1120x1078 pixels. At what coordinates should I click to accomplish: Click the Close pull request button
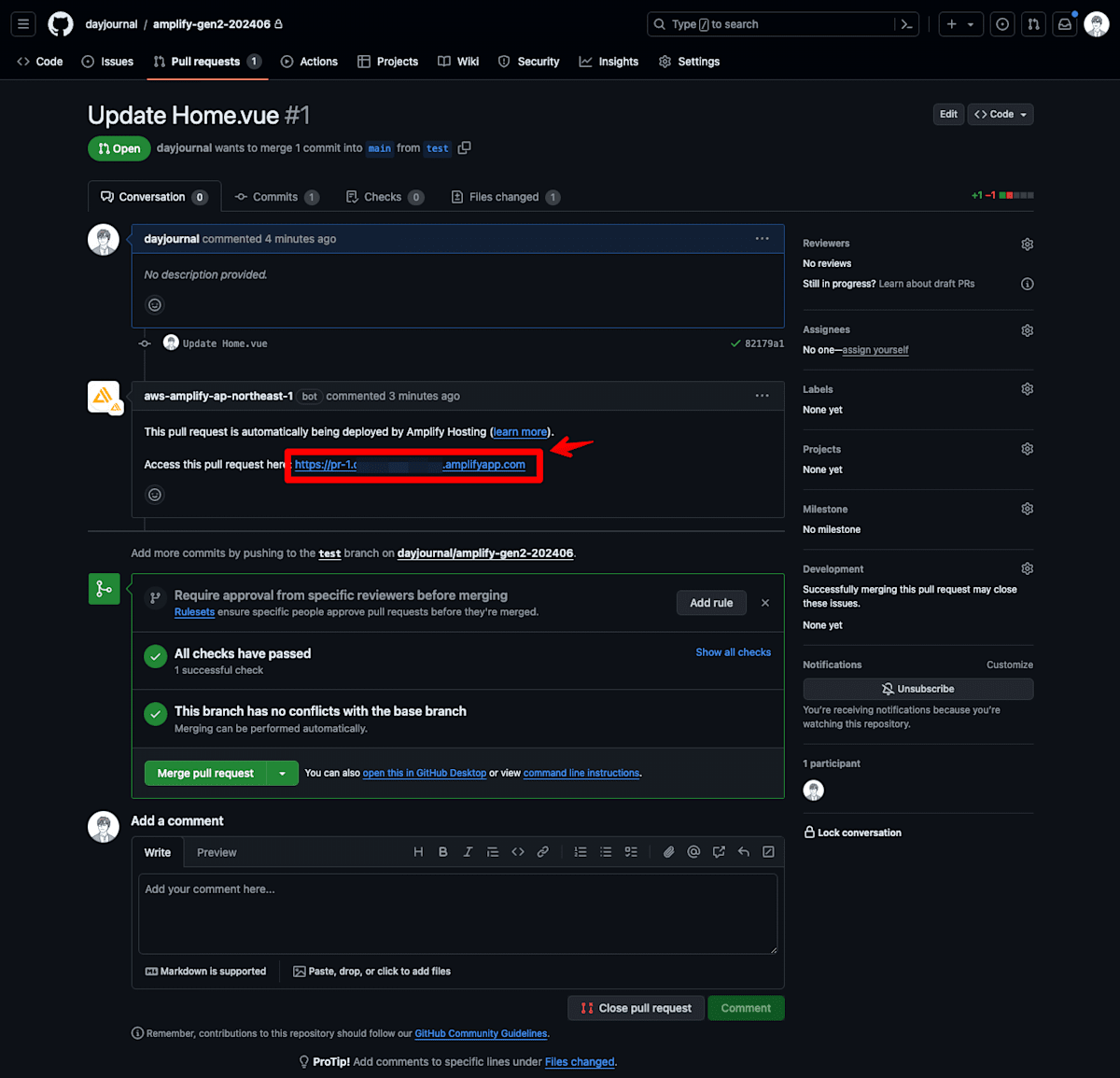(x=637, y=1008)
